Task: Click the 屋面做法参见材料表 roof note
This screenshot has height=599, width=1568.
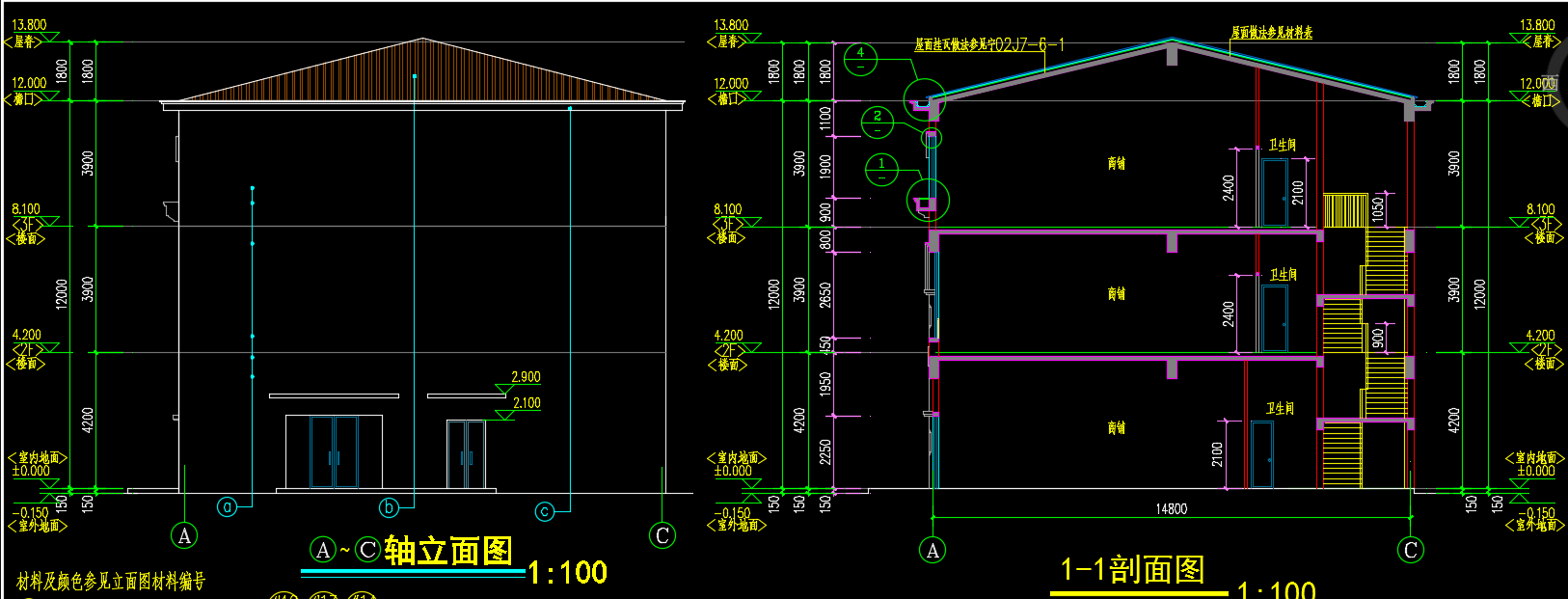Action: [x=1271, y=33]
